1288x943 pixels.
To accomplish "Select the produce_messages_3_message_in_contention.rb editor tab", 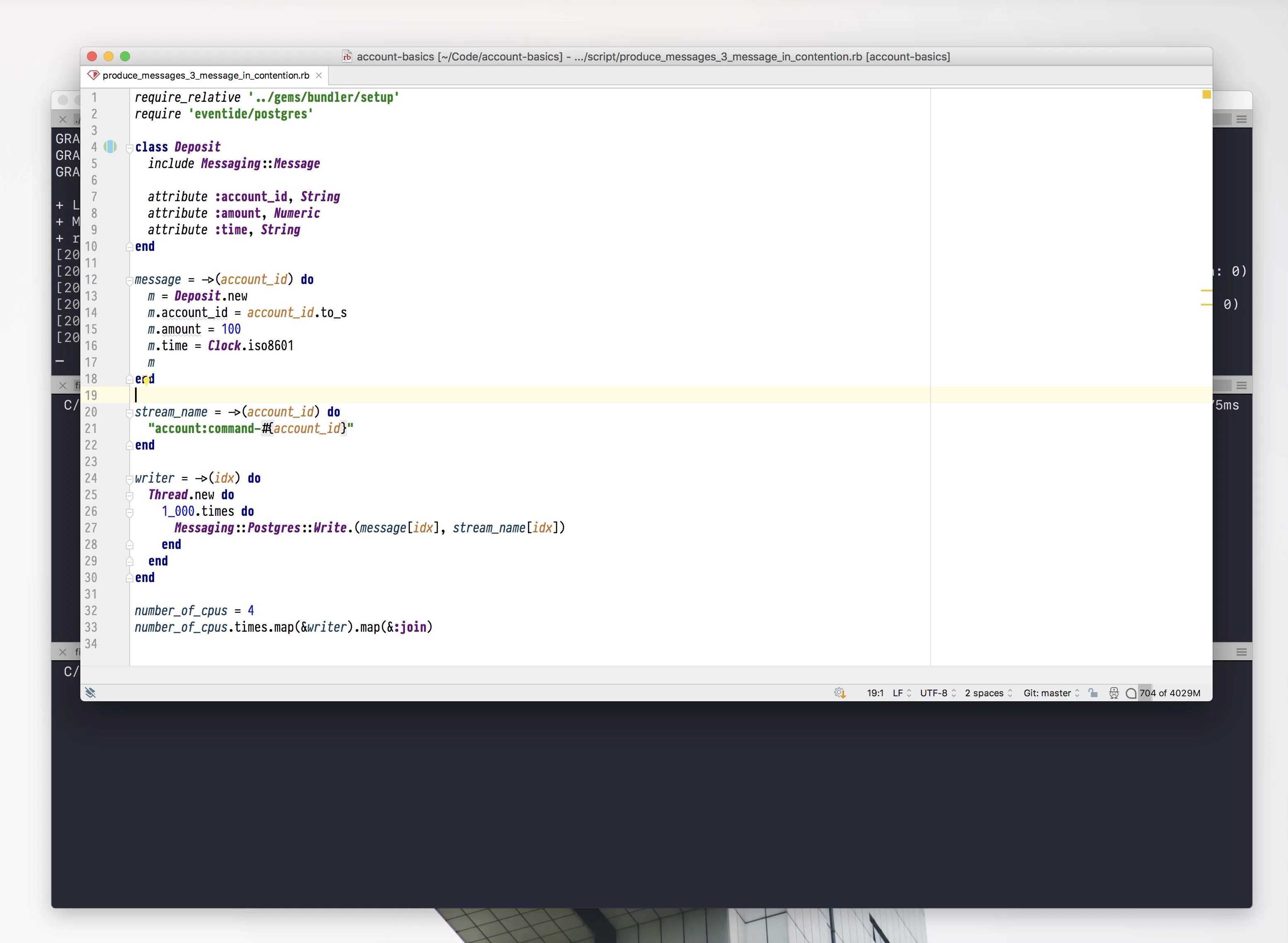I will 205,75.
